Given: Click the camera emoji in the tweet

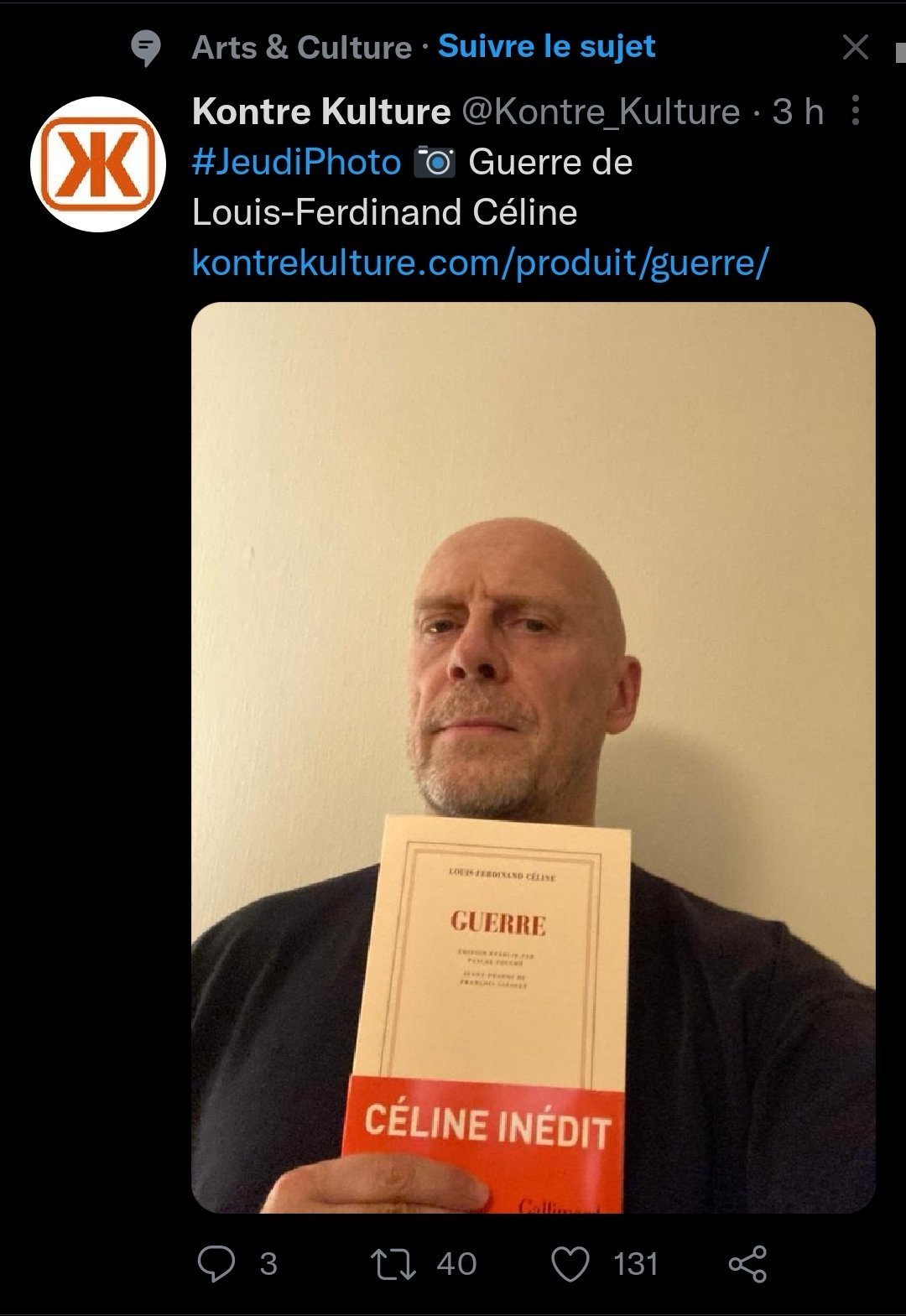Looking at the screenshot, I should pos(435,162).
